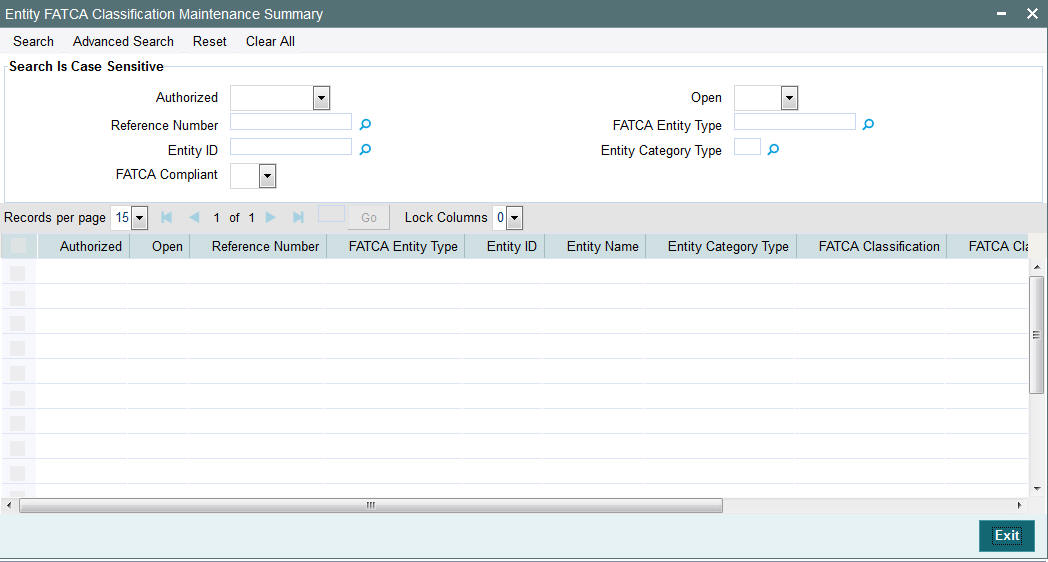The image size is (1048, 562).
Task: Expand the Authorized dropdown
Action: pos(321,98)
